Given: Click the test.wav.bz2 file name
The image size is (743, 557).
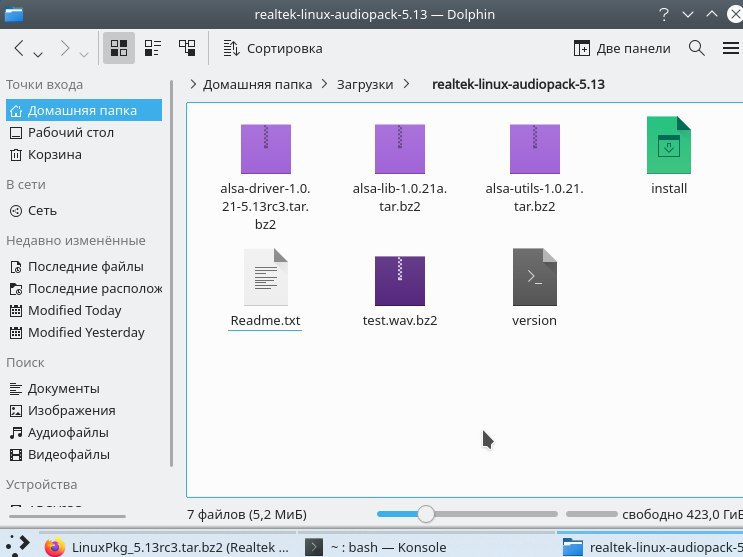Looking at the screenshot, I should click(x=399, y=320).
